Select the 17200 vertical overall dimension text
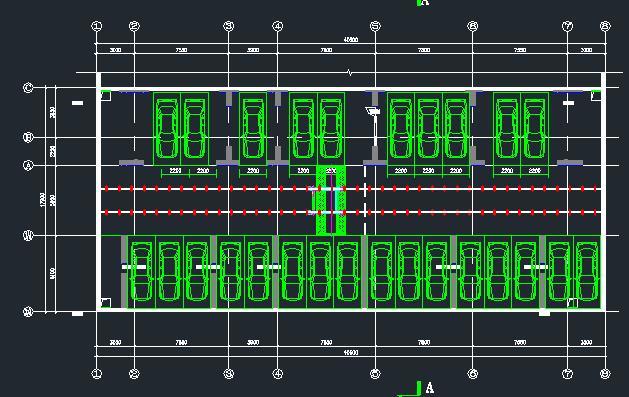Screen dimensions: 629x397 [43, 199]
